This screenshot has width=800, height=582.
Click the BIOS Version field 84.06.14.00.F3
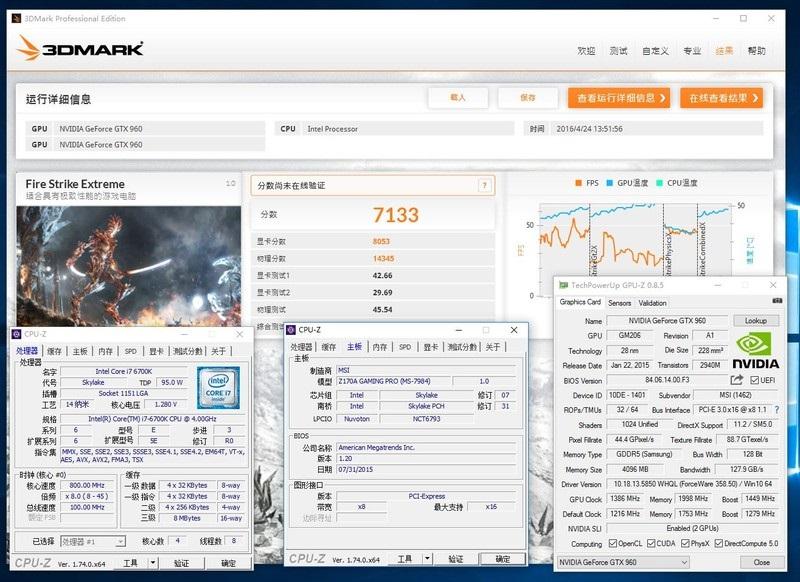click(667, 380)
